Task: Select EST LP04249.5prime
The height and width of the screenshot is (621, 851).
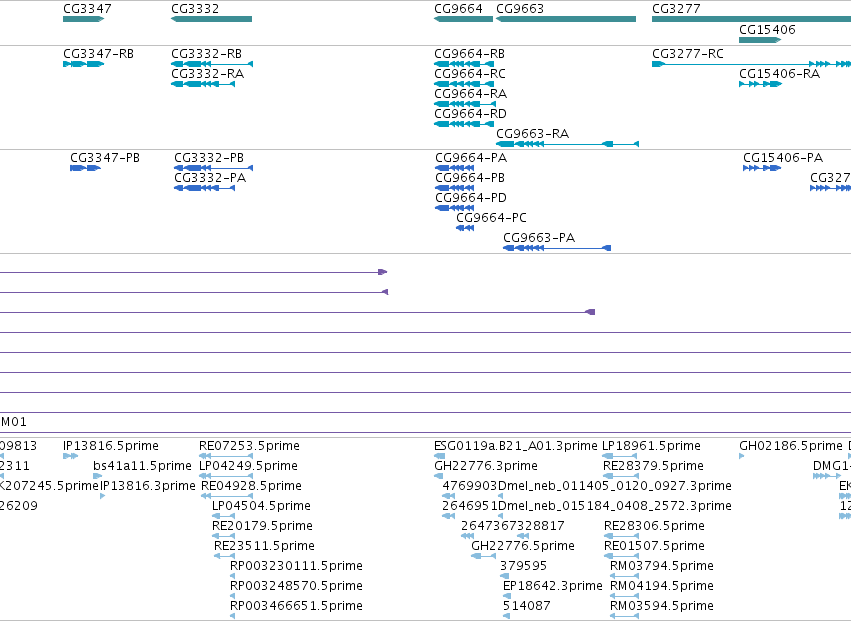Action: pos(226,476)
